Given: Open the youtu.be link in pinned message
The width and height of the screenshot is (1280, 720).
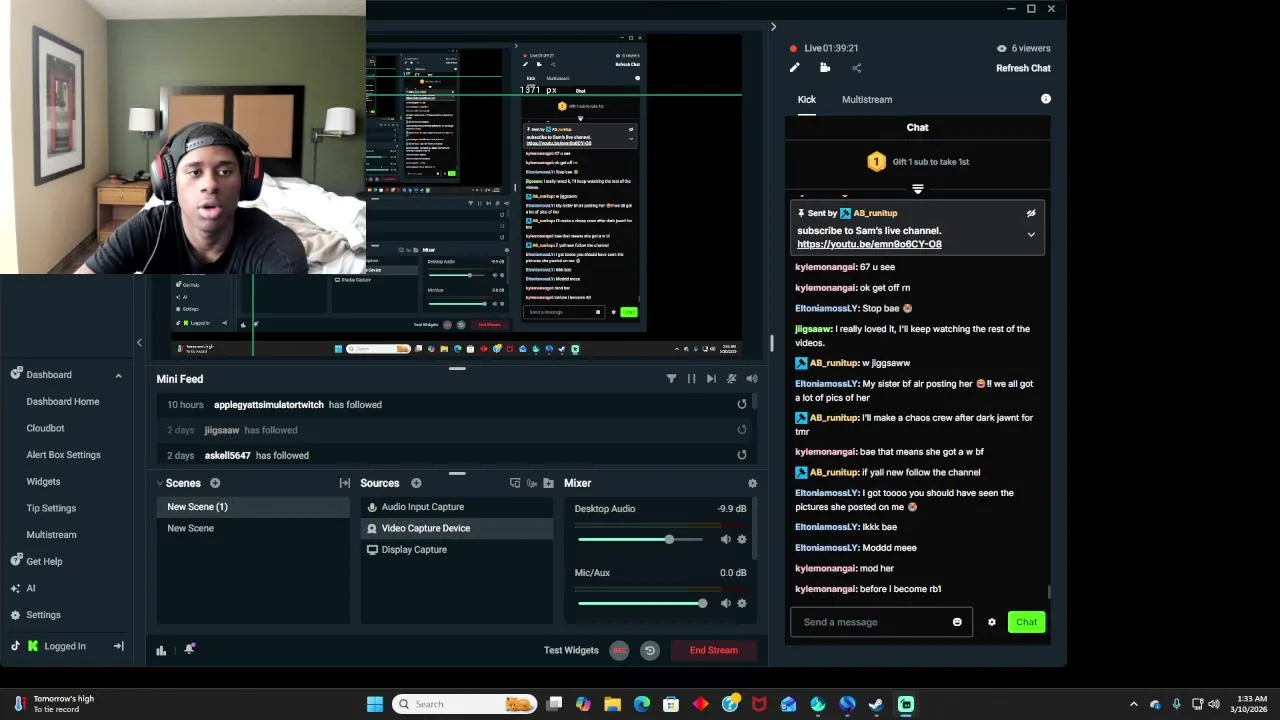Looking at the screenshot, I should [869, 244].
